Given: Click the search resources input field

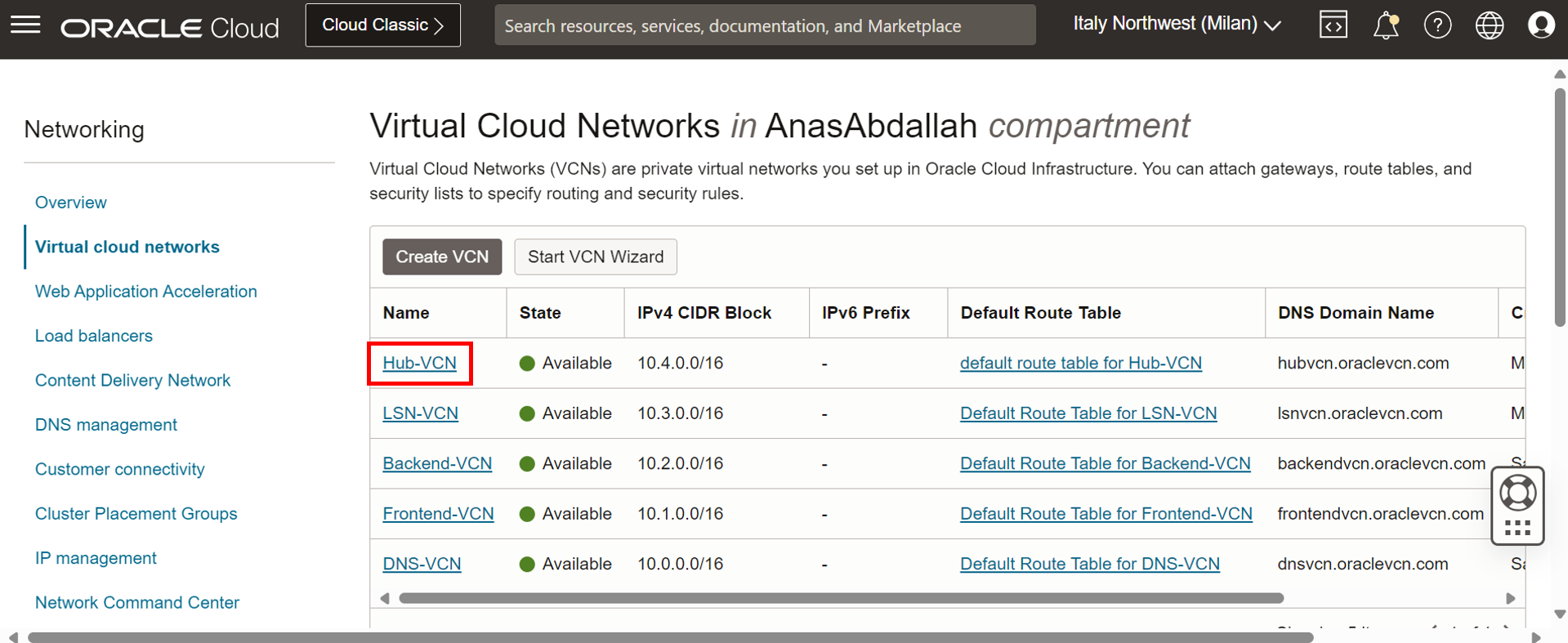Looking at the screenshot, I should (765, 26).
